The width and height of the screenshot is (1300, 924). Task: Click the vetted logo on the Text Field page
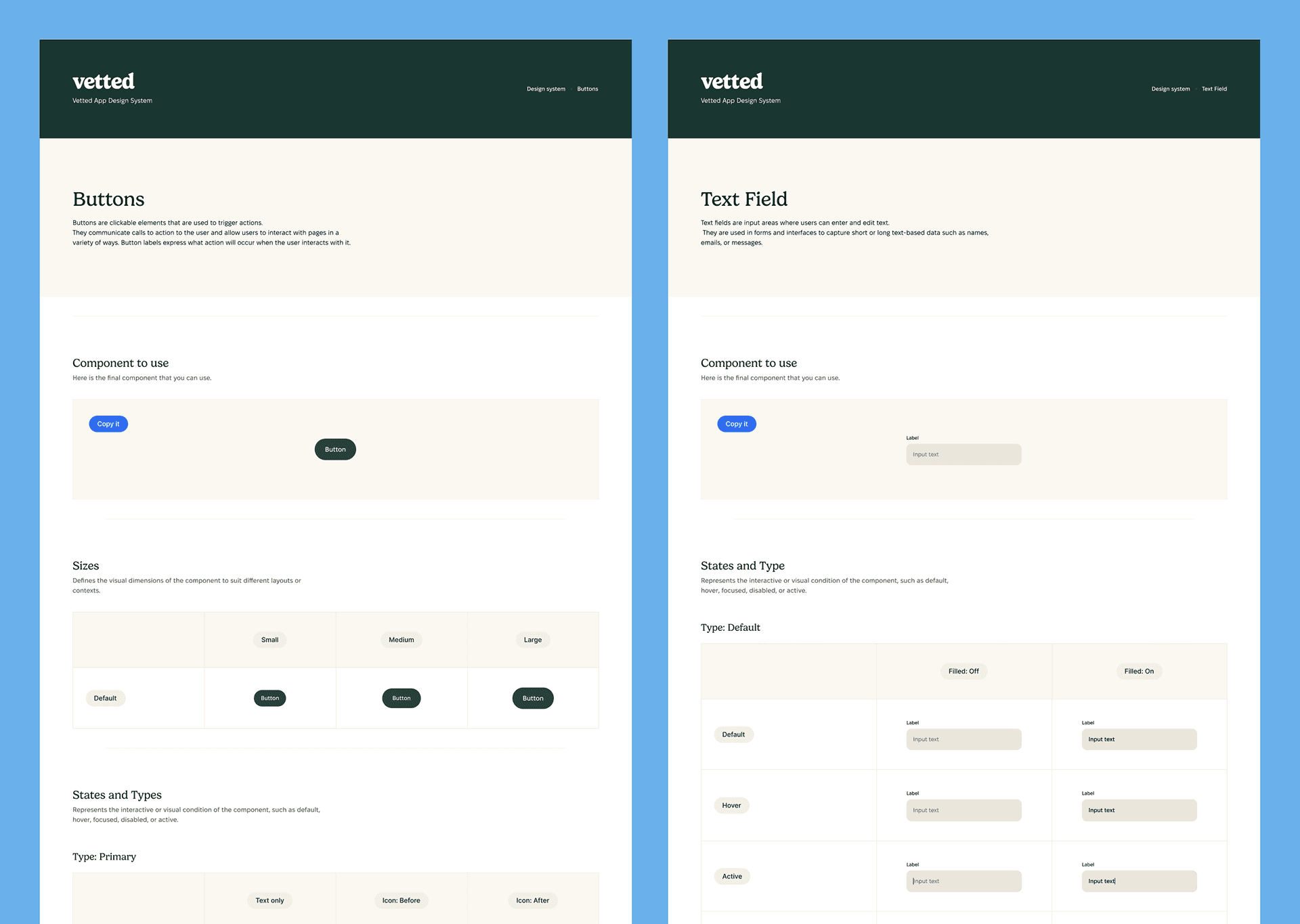pos(731,81)
